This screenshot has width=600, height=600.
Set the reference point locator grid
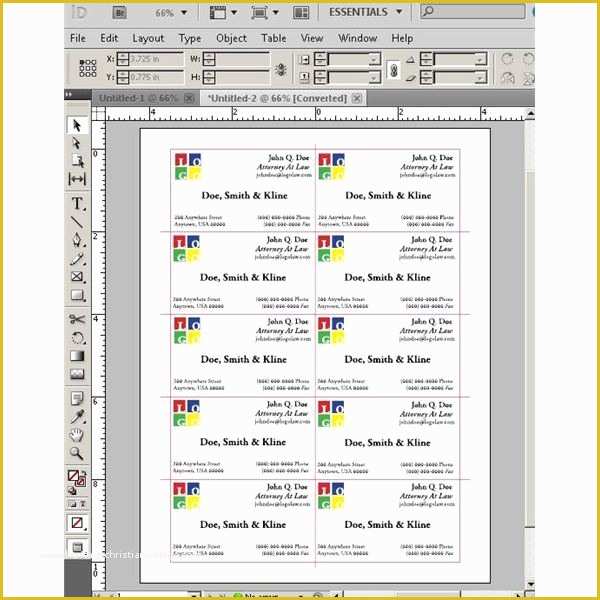tap(88, 68)
